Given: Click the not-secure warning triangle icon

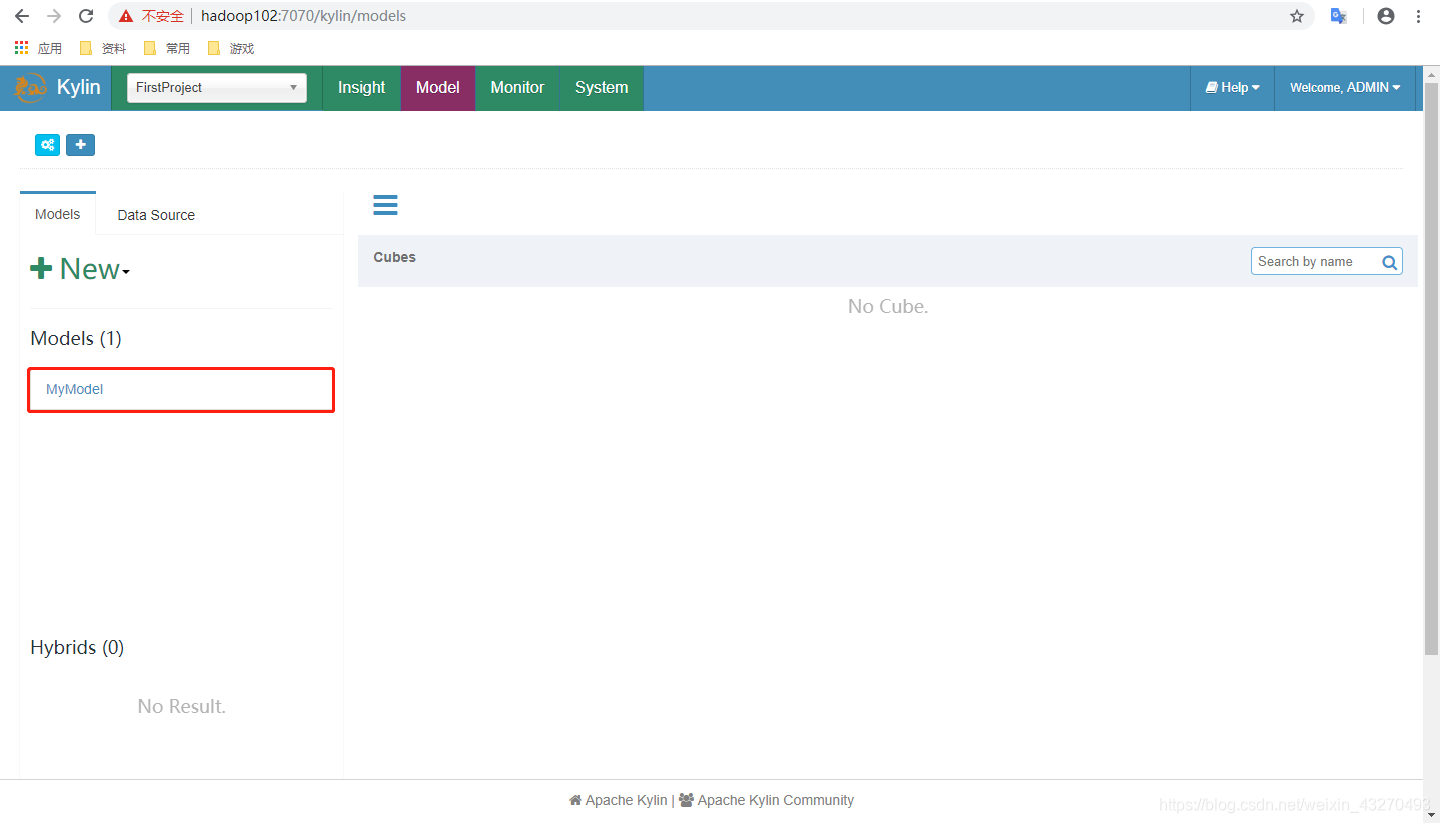Looking at the screenshot, I should [x=126, y=16].
